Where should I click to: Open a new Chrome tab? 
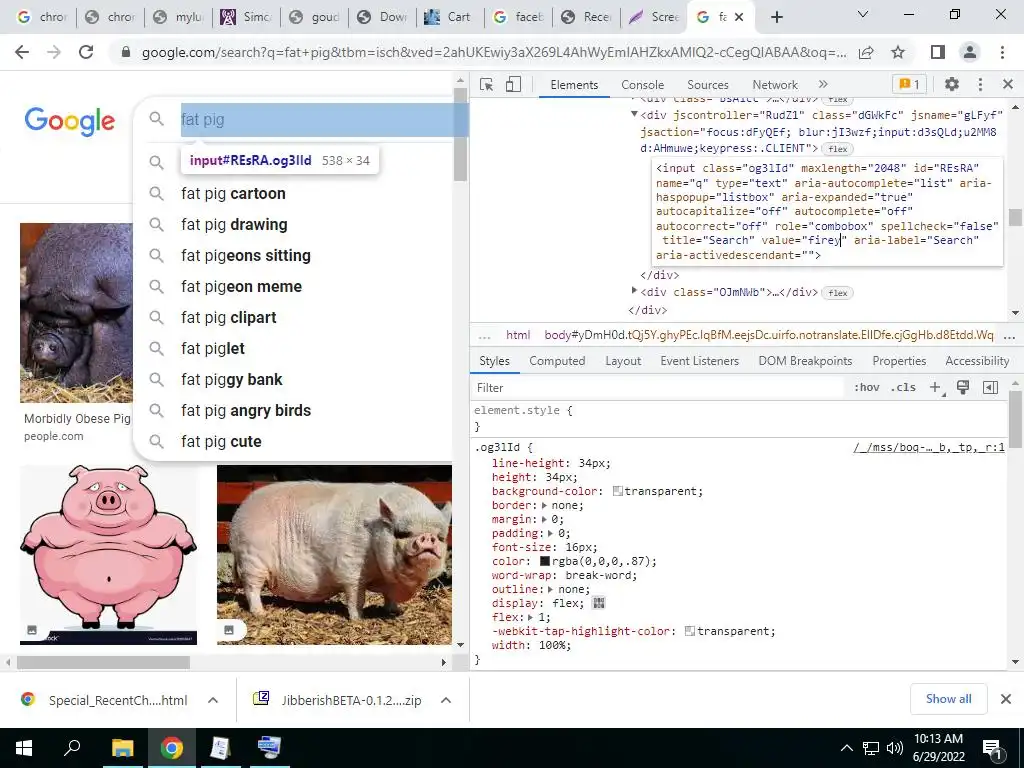[x=776, y=17]
